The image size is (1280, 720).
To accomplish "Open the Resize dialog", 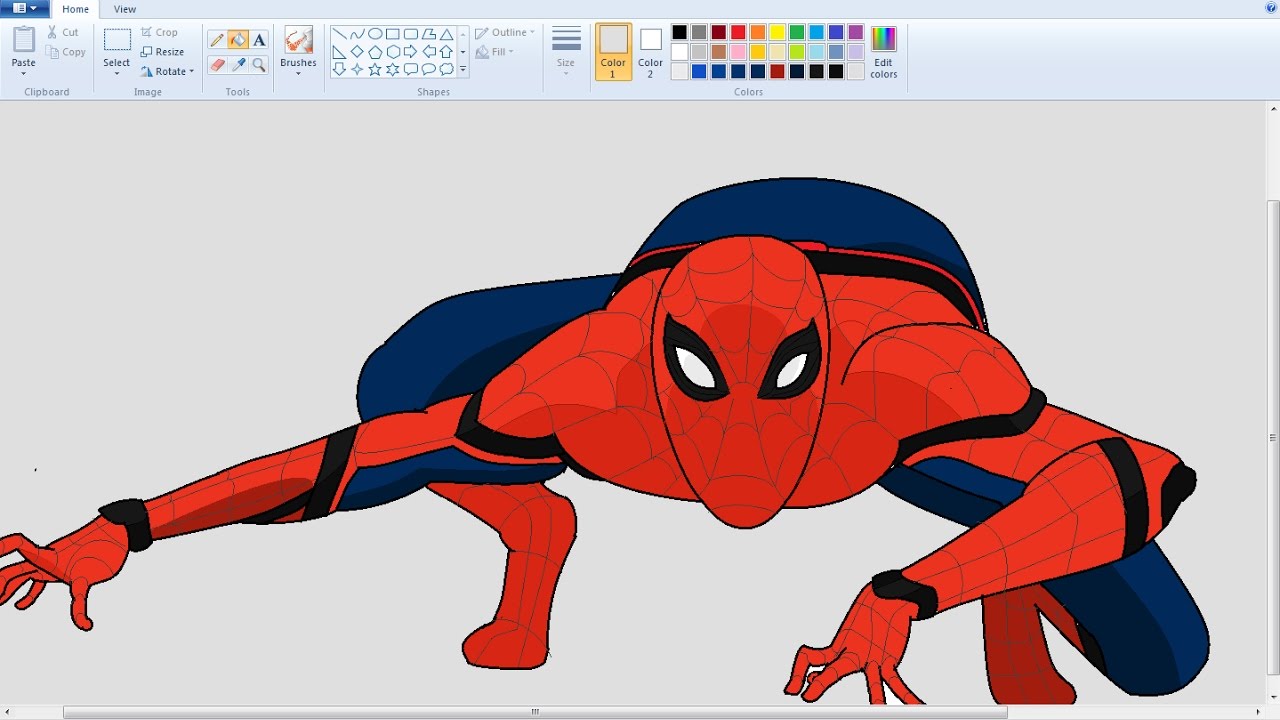I will [163, 51].
